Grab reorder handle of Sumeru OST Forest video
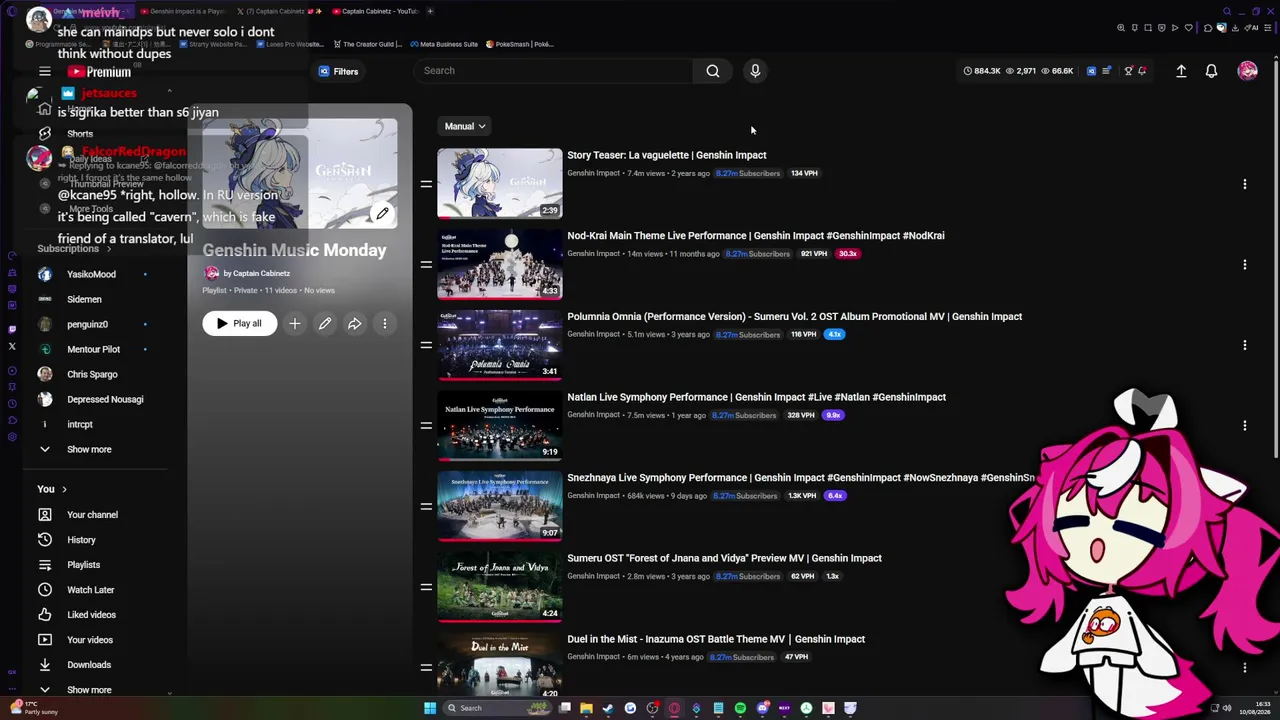This screenshot has height=720, width=1280. coord(426,587)
